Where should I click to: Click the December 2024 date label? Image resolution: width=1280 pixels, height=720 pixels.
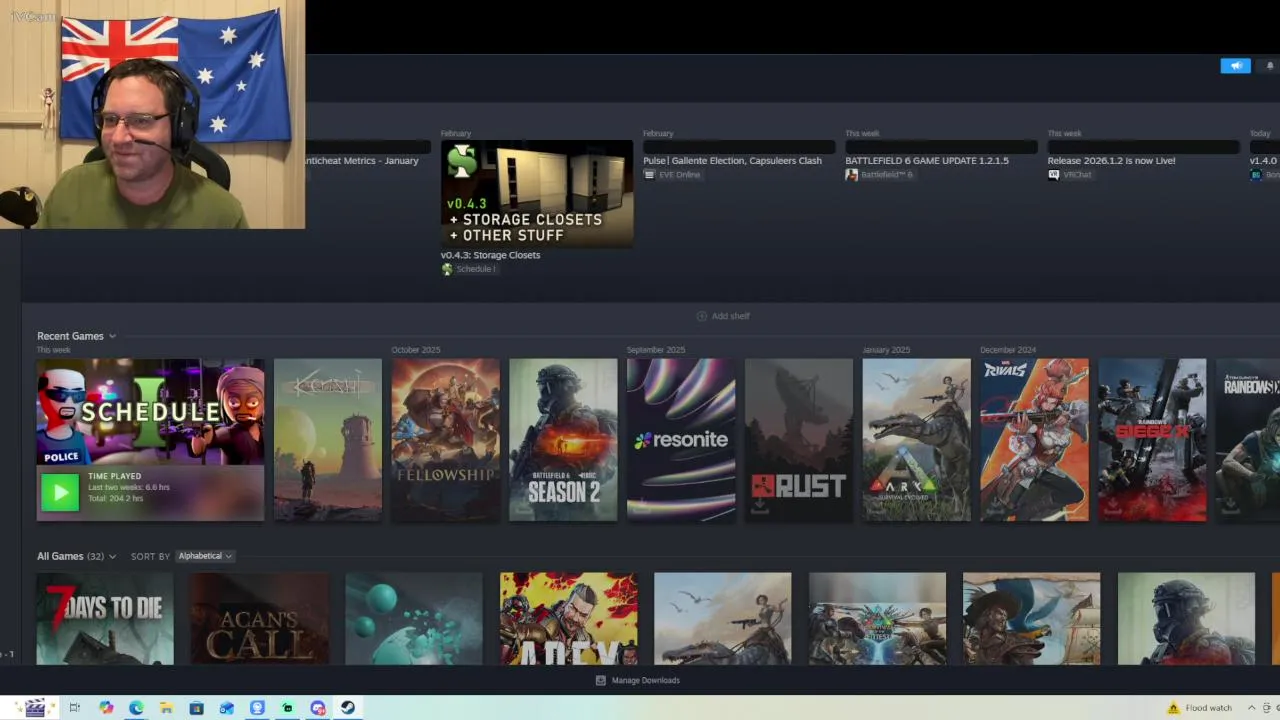(x=1008, y=350)
